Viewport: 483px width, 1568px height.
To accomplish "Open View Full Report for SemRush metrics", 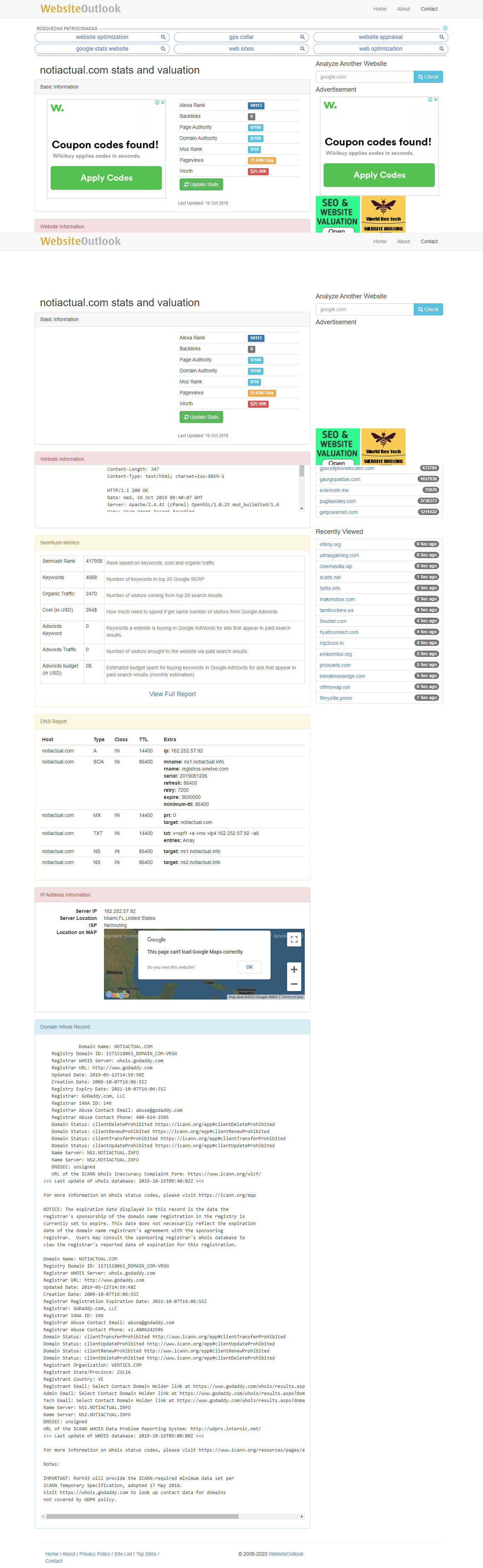I will (173, 694).
